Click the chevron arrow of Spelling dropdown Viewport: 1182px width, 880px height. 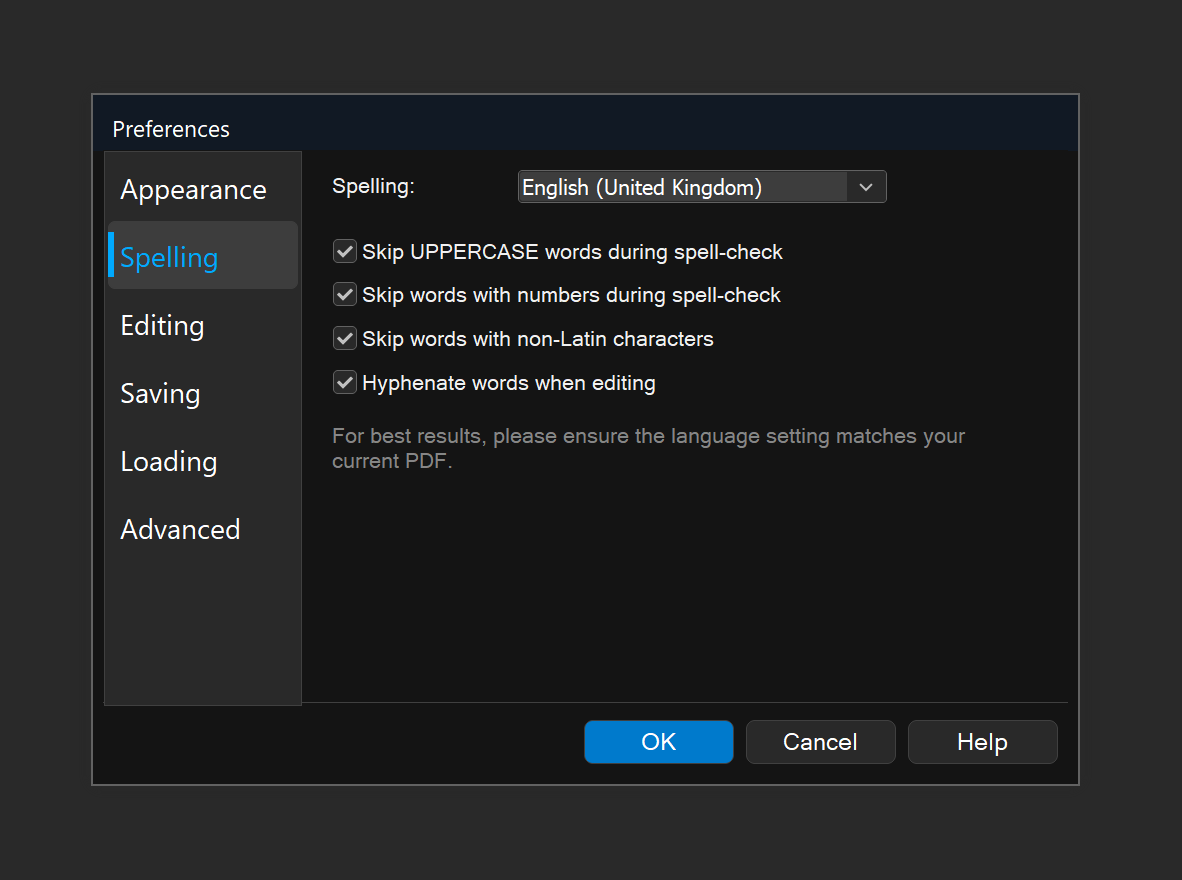866,187
